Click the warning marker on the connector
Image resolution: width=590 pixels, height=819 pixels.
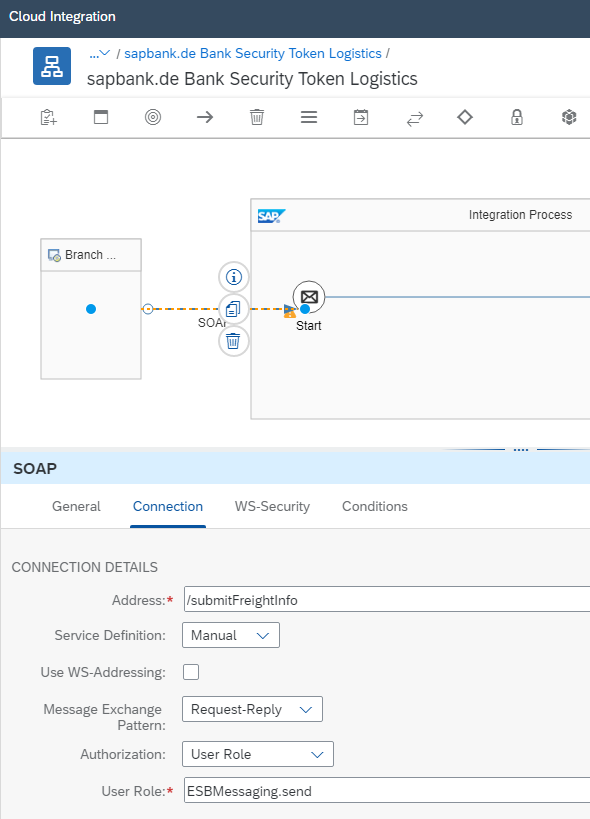click(x=290, y=314)
